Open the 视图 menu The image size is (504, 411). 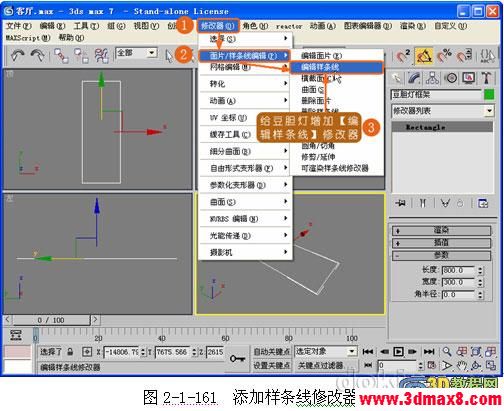[146, 26]
